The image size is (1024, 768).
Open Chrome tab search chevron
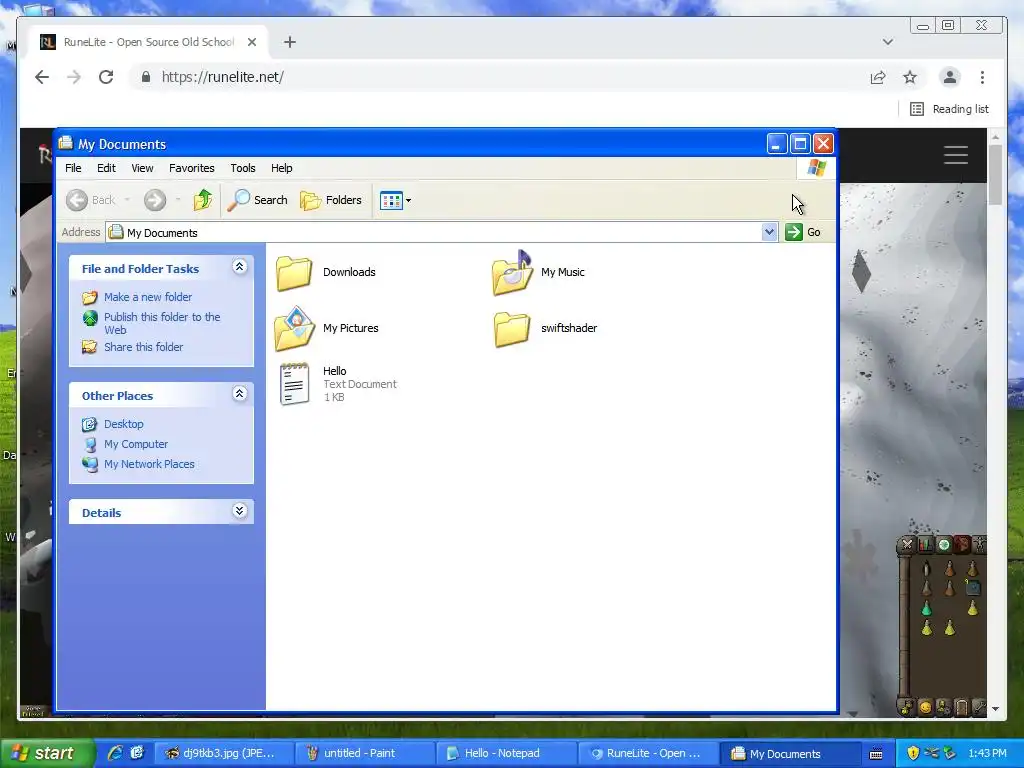click(888, 42)
